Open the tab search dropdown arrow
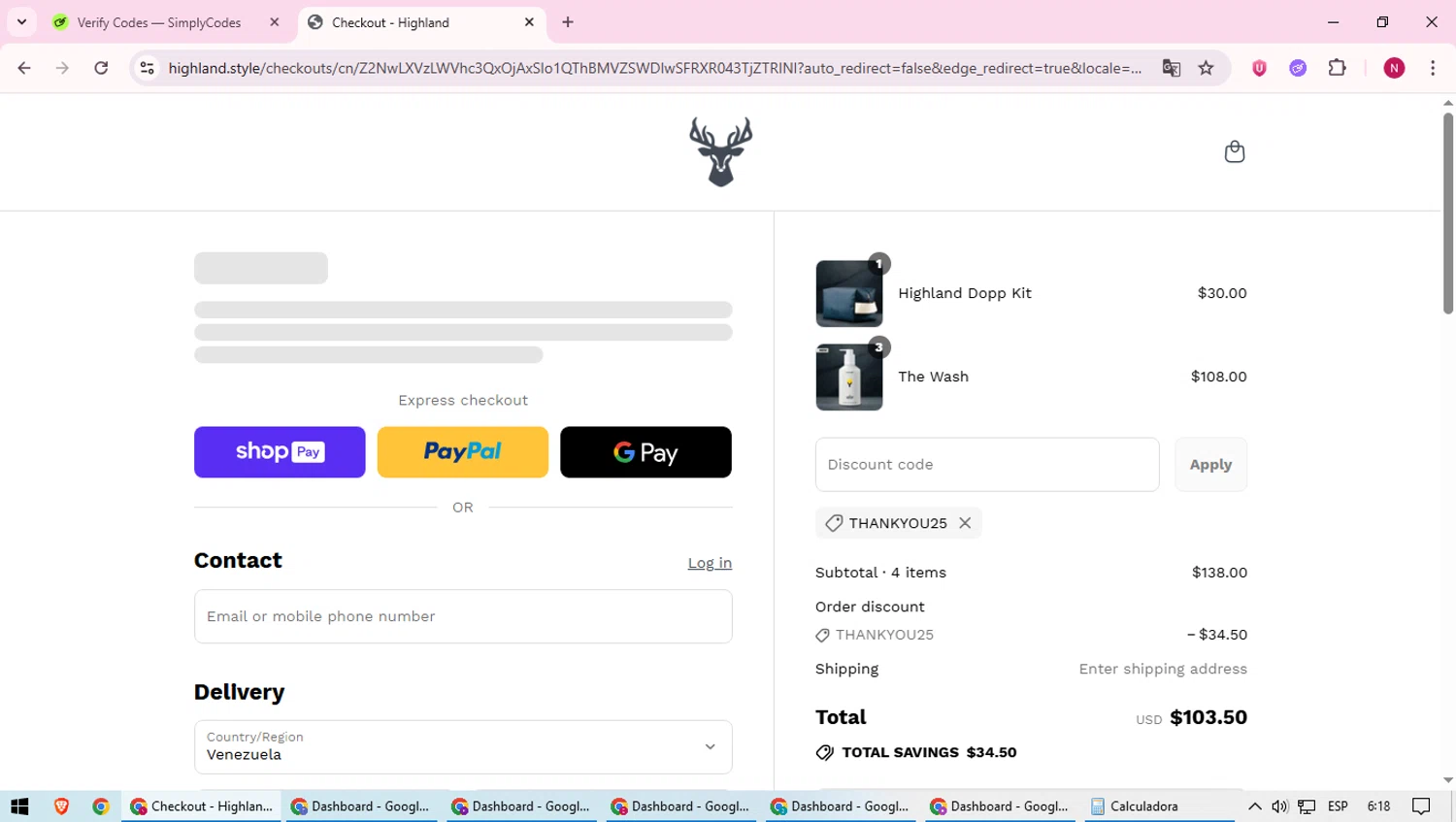The width and height of the screenshot is (1456, 822). click(21, 22)
